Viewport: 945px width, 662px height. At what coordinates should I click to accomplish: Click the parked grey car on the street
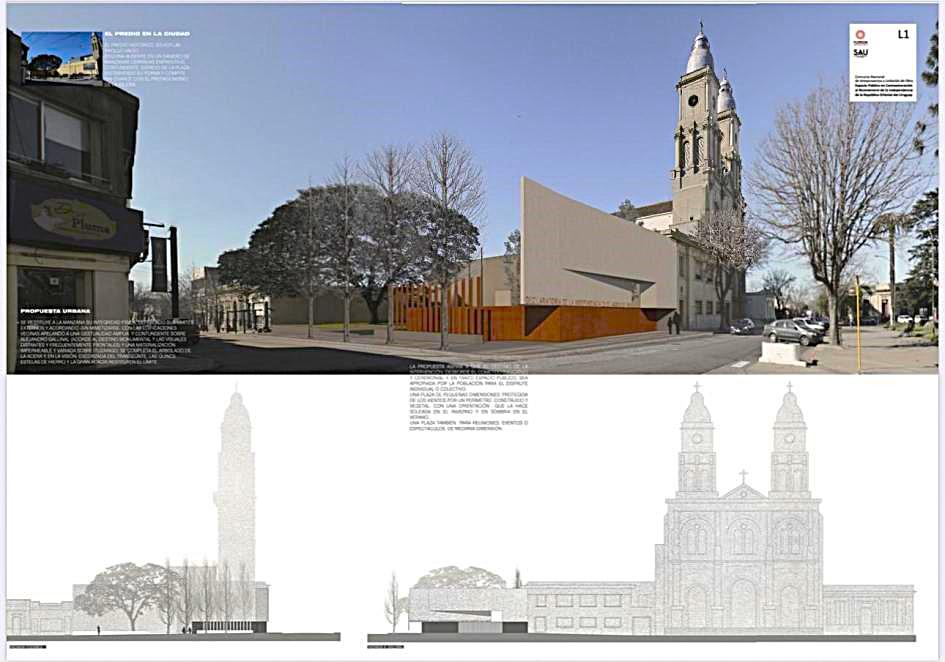pos(790,331)
